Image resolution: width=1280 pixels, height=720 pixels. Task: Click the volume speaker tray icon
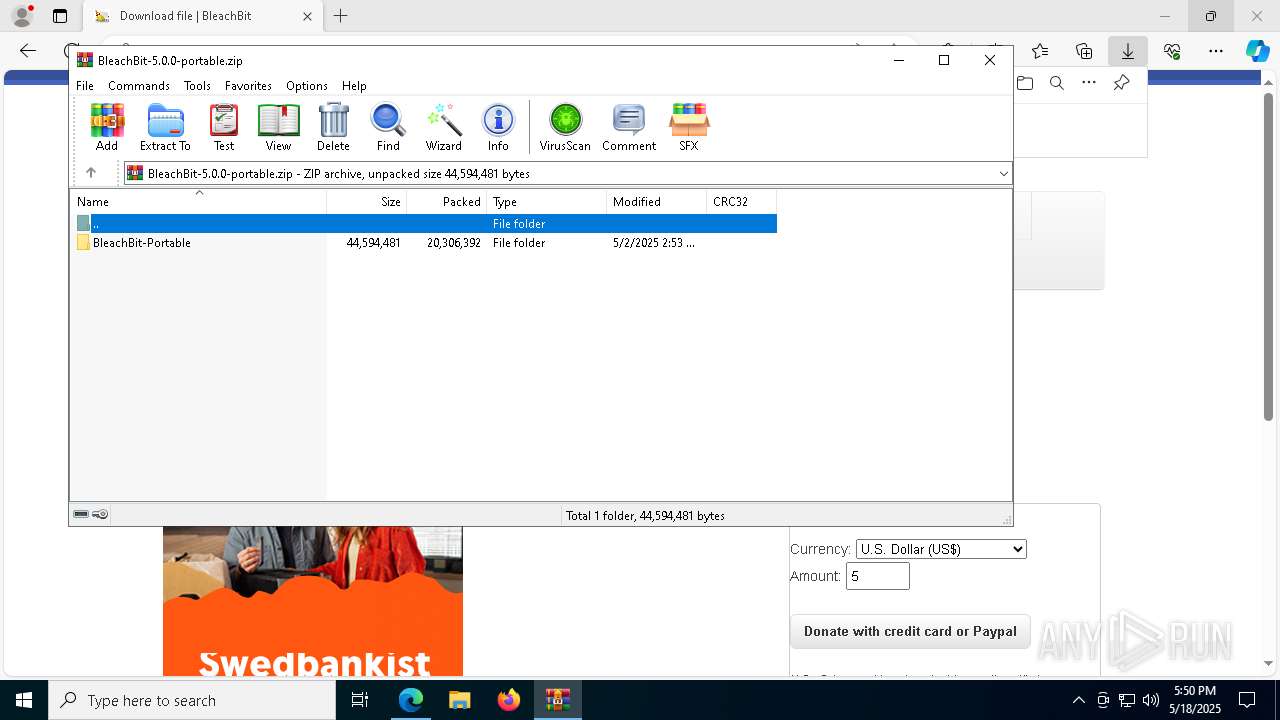[x=1151, y=700]
